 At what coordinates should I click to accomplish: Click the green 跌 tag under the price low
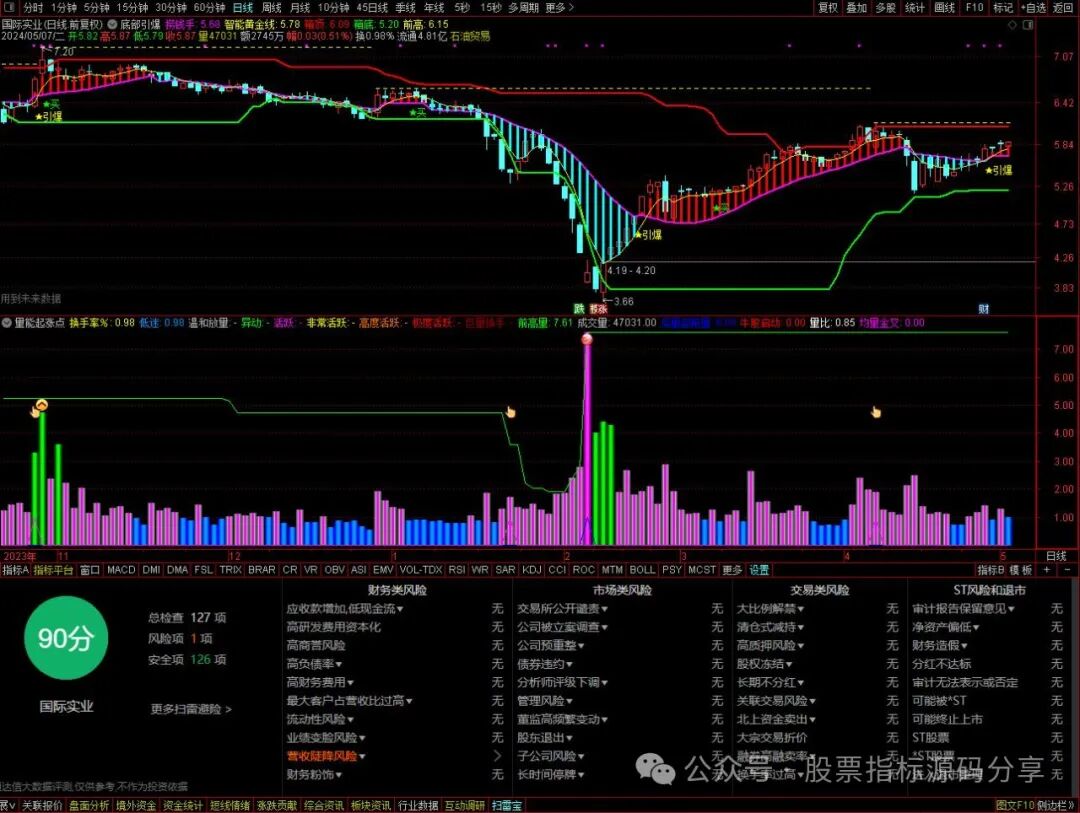(x=579, y=309)
